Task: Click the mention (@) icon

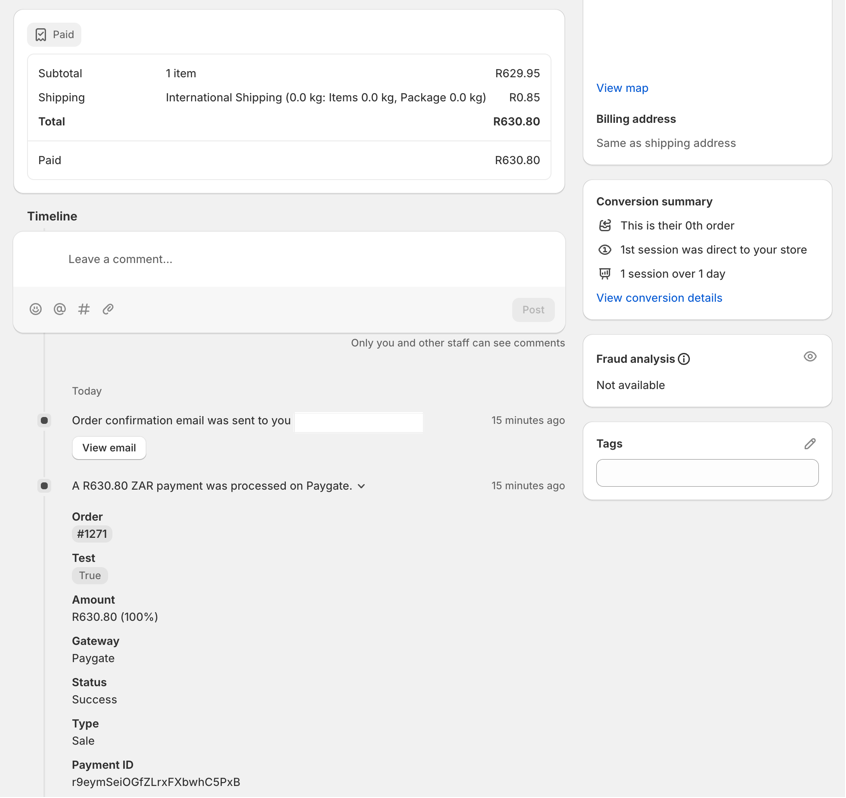Action: [60, 310]
